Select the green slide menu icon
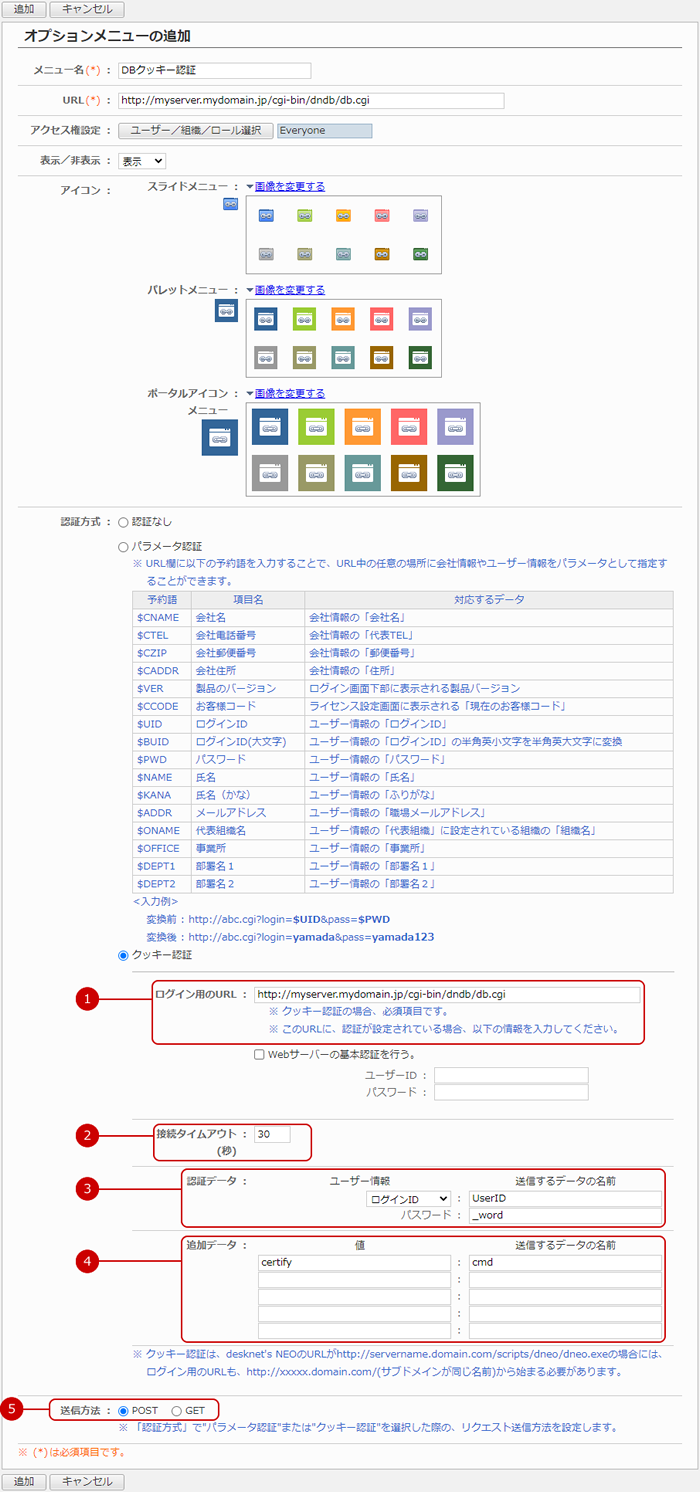 coord(304,215)
